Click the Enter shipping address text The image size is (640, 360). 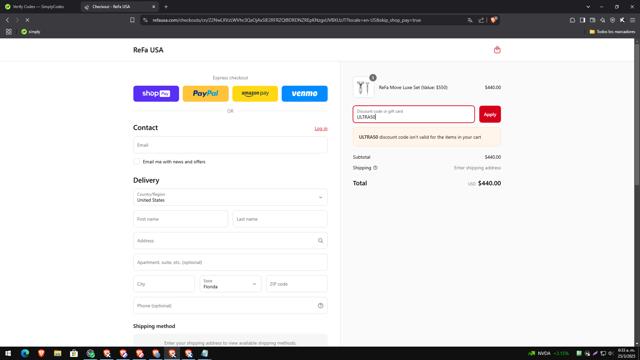click(x=477, y=168)
